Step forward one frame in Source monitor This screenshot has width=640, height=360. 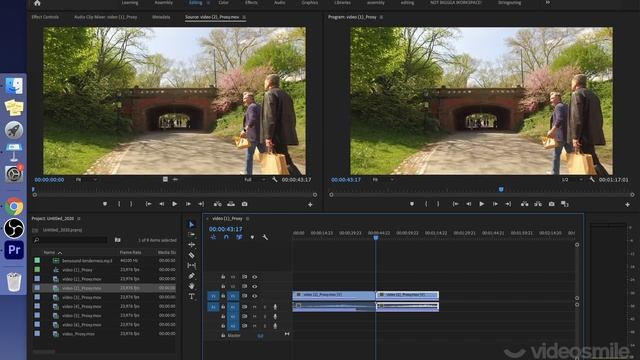pyautogui.click(x=188, y=204)
